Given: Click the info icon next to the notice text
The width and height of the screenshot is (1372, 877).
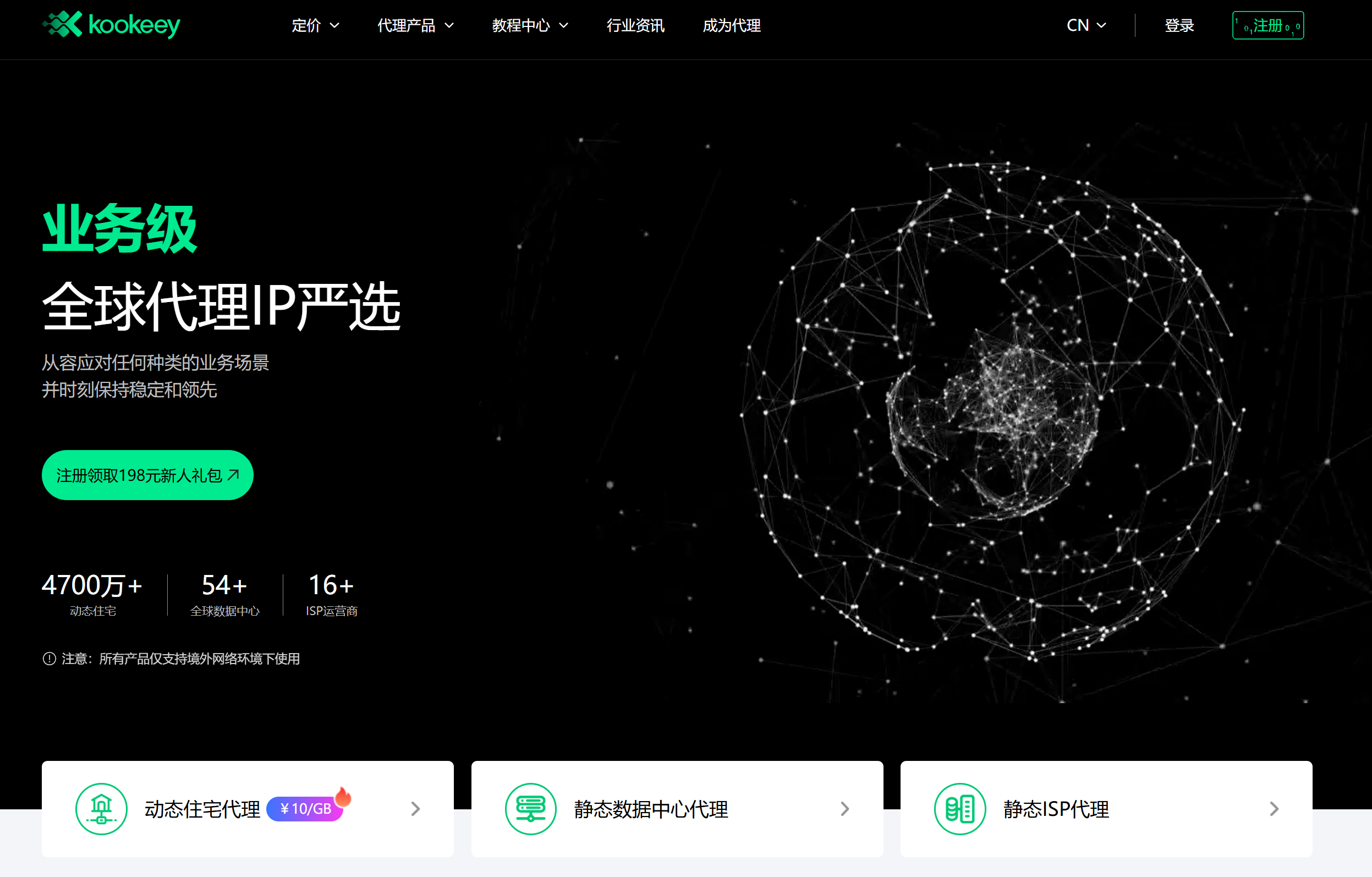Looking at the screenshot, I should point(49,659).
